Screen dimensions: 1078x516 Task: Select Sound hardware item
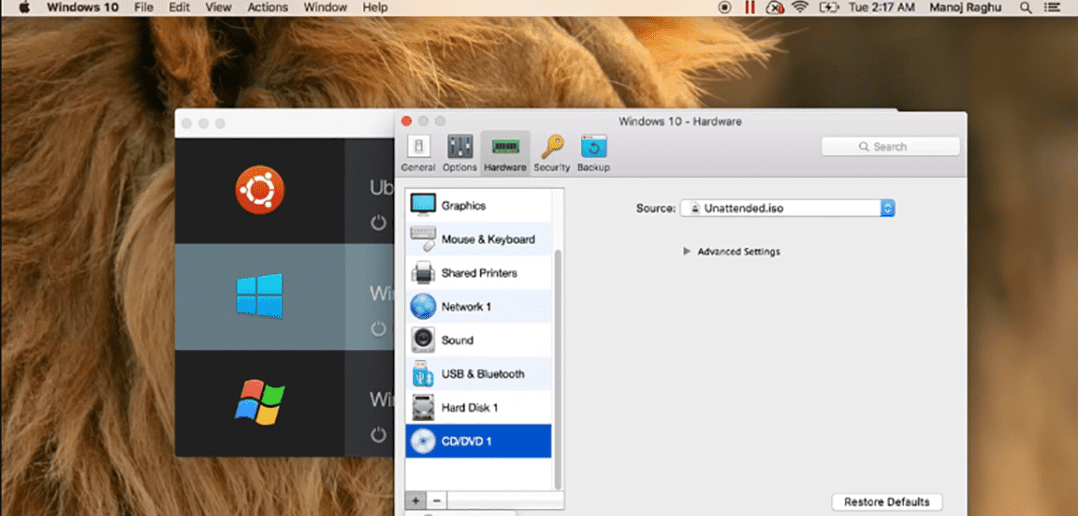478,339
